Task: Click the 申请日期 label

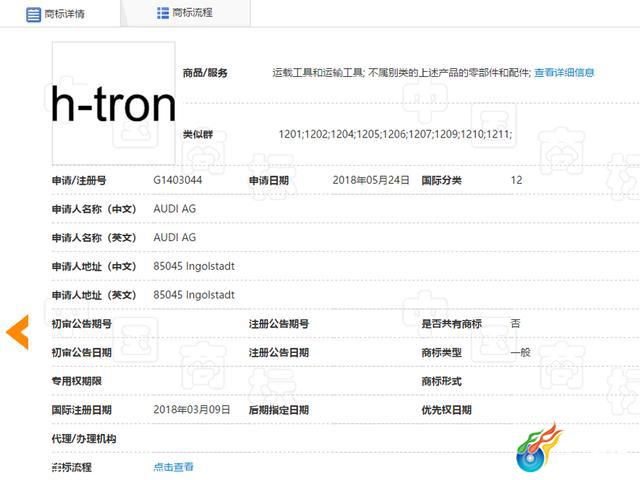Action: point(269,180)
